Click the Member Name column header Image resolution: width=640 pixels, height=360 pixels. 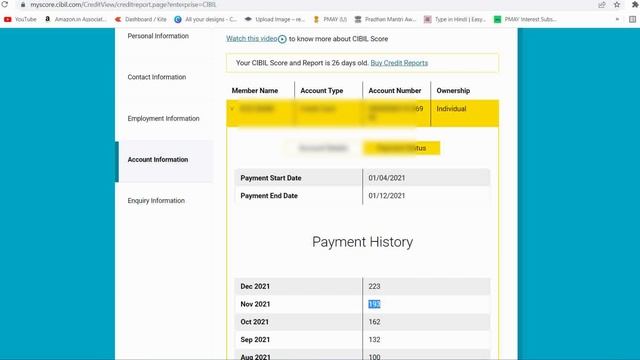pos(255,91)
